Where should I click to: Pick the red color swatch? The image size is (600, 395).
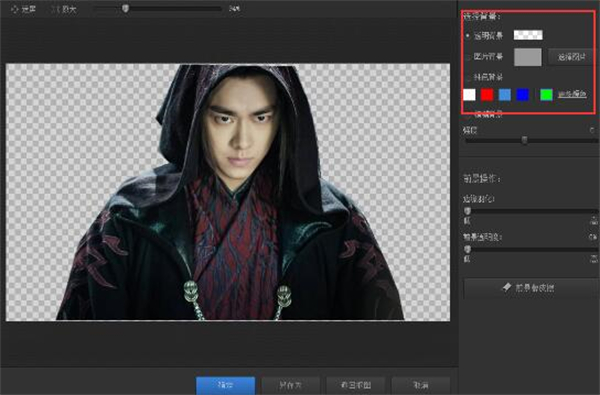click(x=487, y=95)
